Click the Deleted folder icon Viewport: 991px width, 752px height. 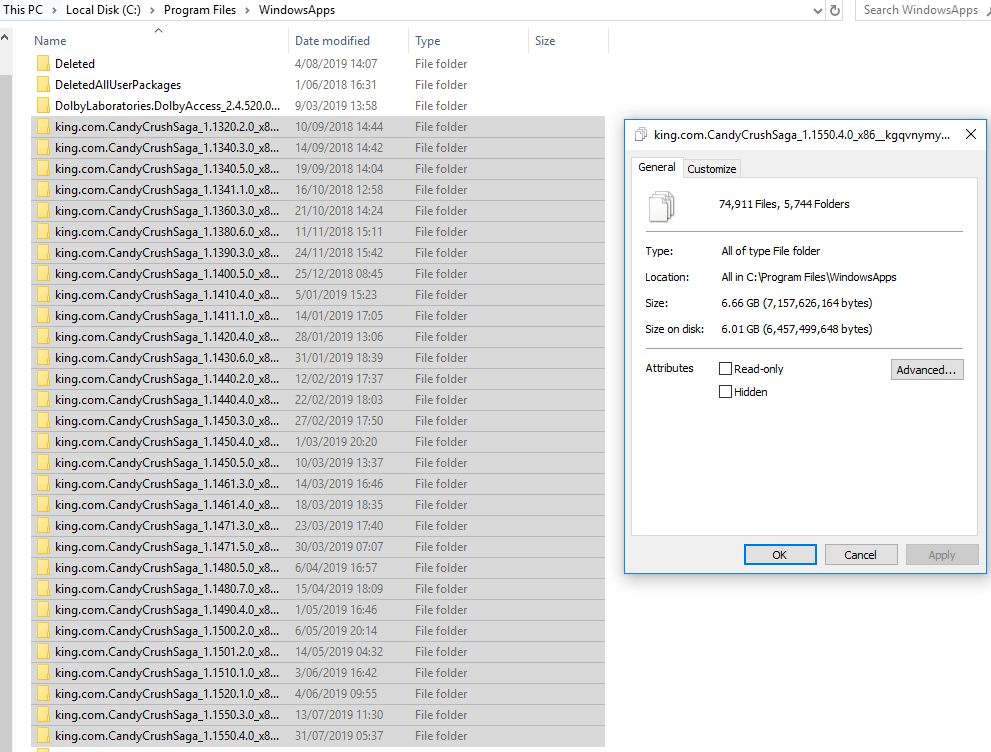click(x=43, y=64)
